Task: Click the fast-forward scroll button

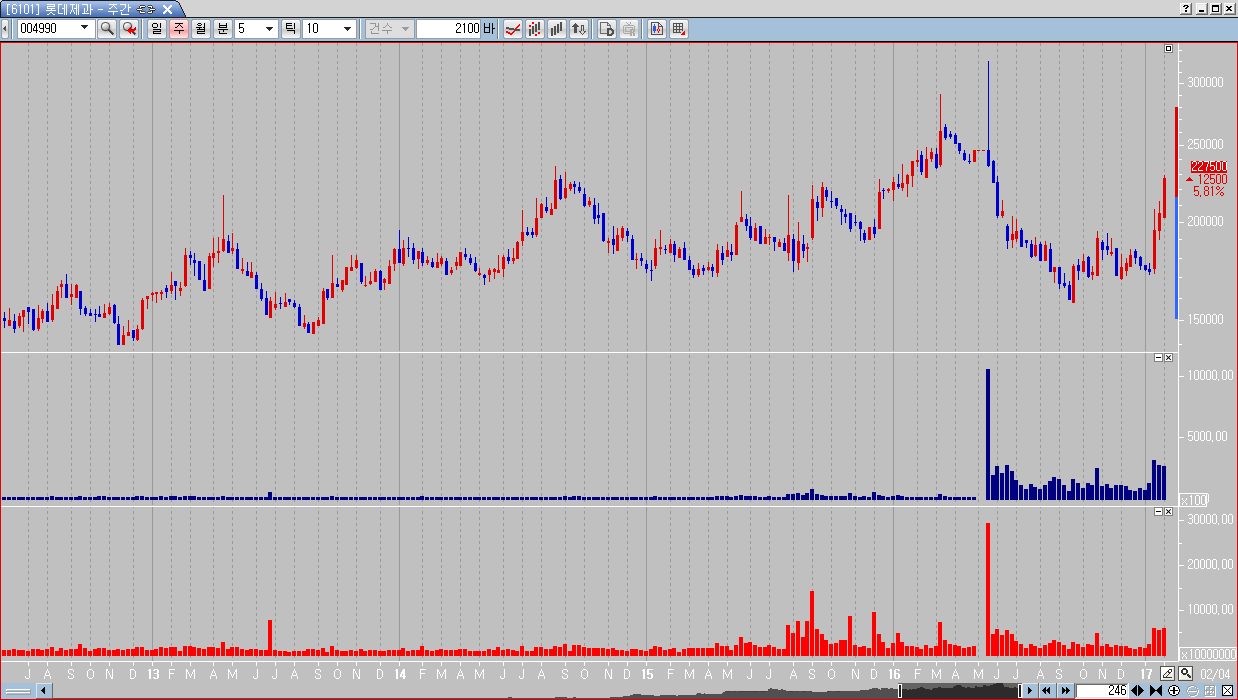Action: [1065, 691]
